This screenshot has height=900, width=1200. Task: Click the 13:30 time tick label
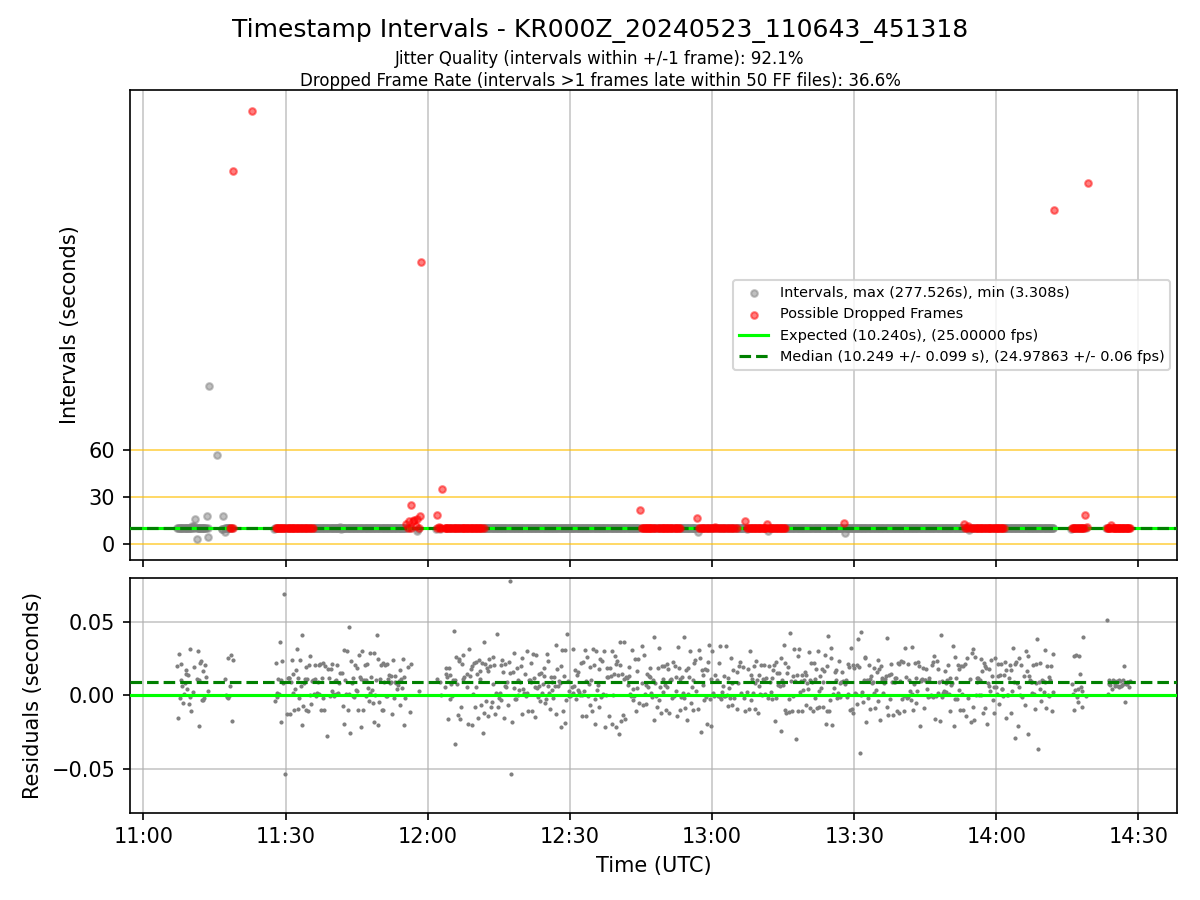(854, 834)
